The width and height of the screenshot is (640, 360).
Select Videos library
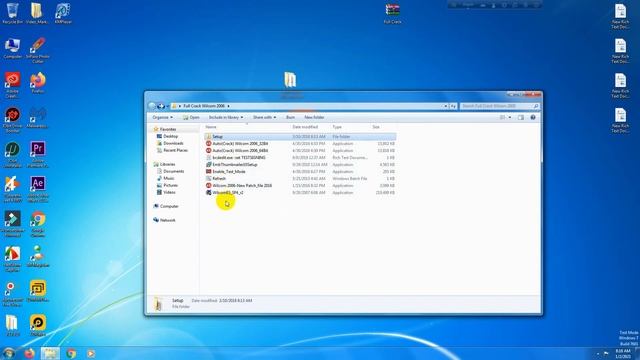(169, 192)
